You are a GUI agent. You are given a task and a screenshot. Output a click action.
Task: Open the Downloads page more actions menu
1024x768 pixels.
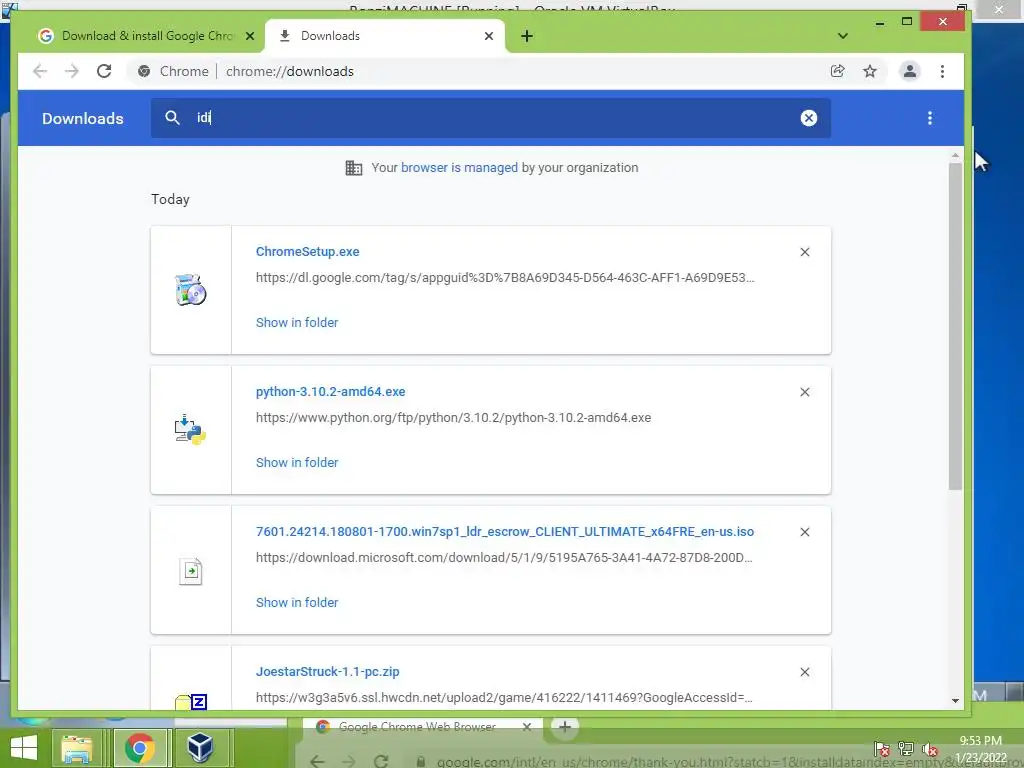930,118
